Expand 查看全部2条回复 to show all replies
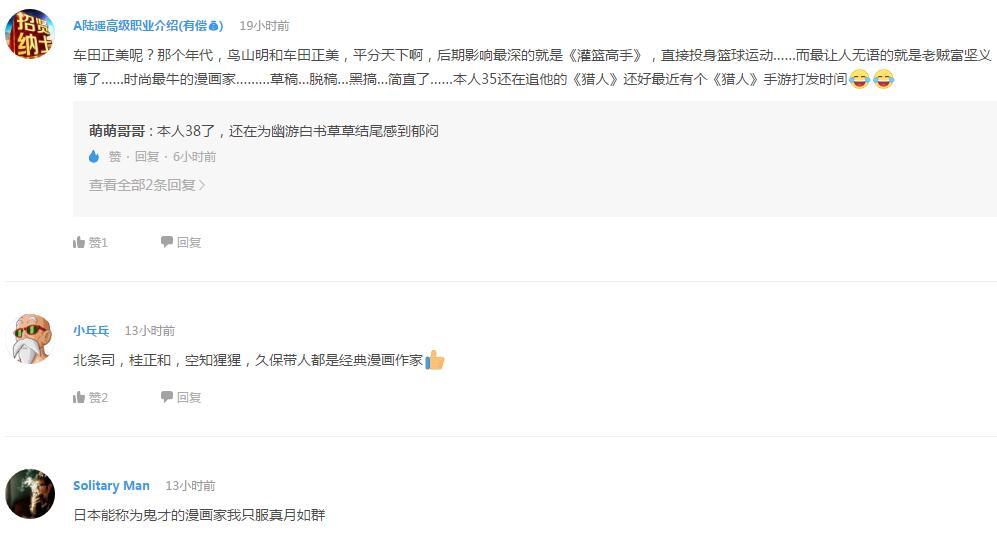The width and height of the screenshot is (997, 534). 147,185
